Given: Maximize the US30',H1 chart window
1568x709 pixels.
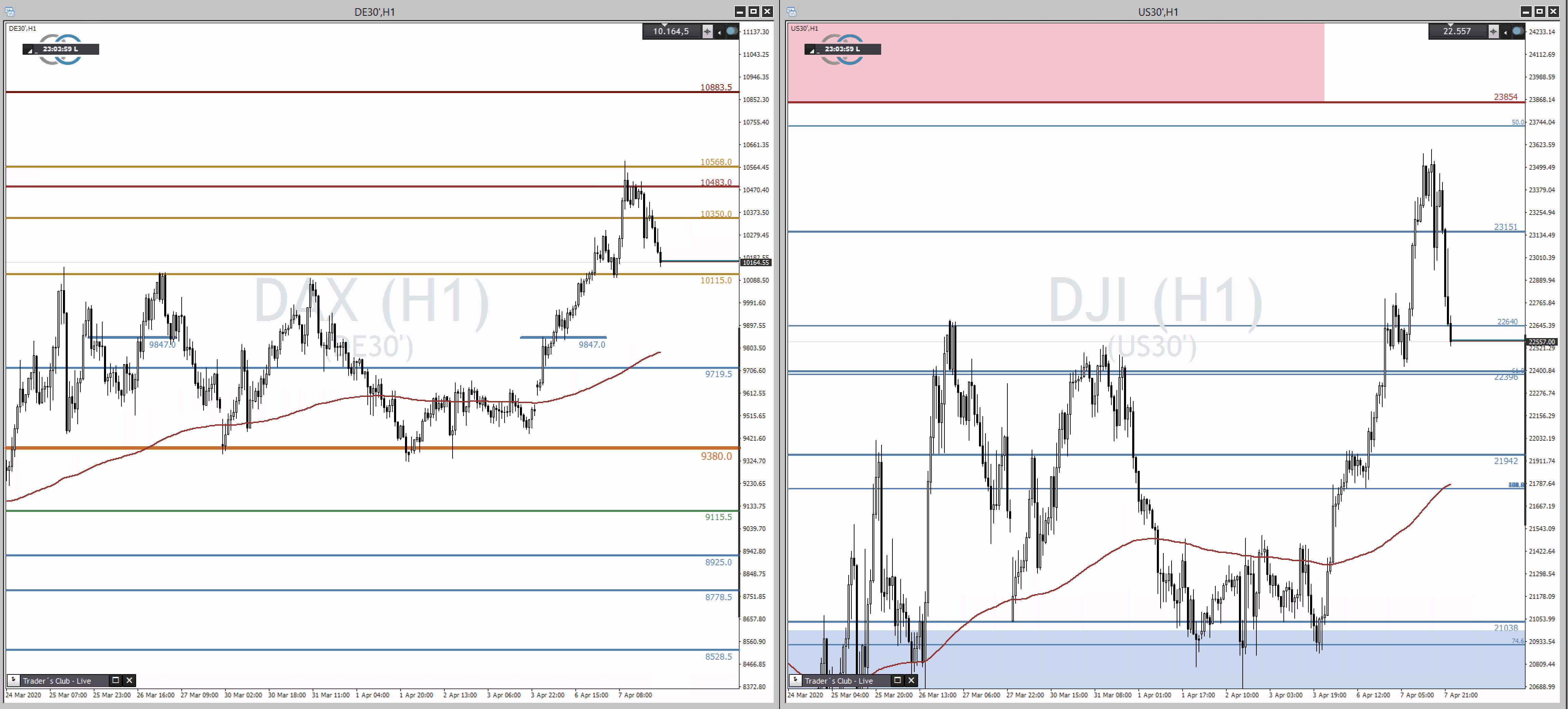Looking at the screenshot, I should coord(1539,12).
